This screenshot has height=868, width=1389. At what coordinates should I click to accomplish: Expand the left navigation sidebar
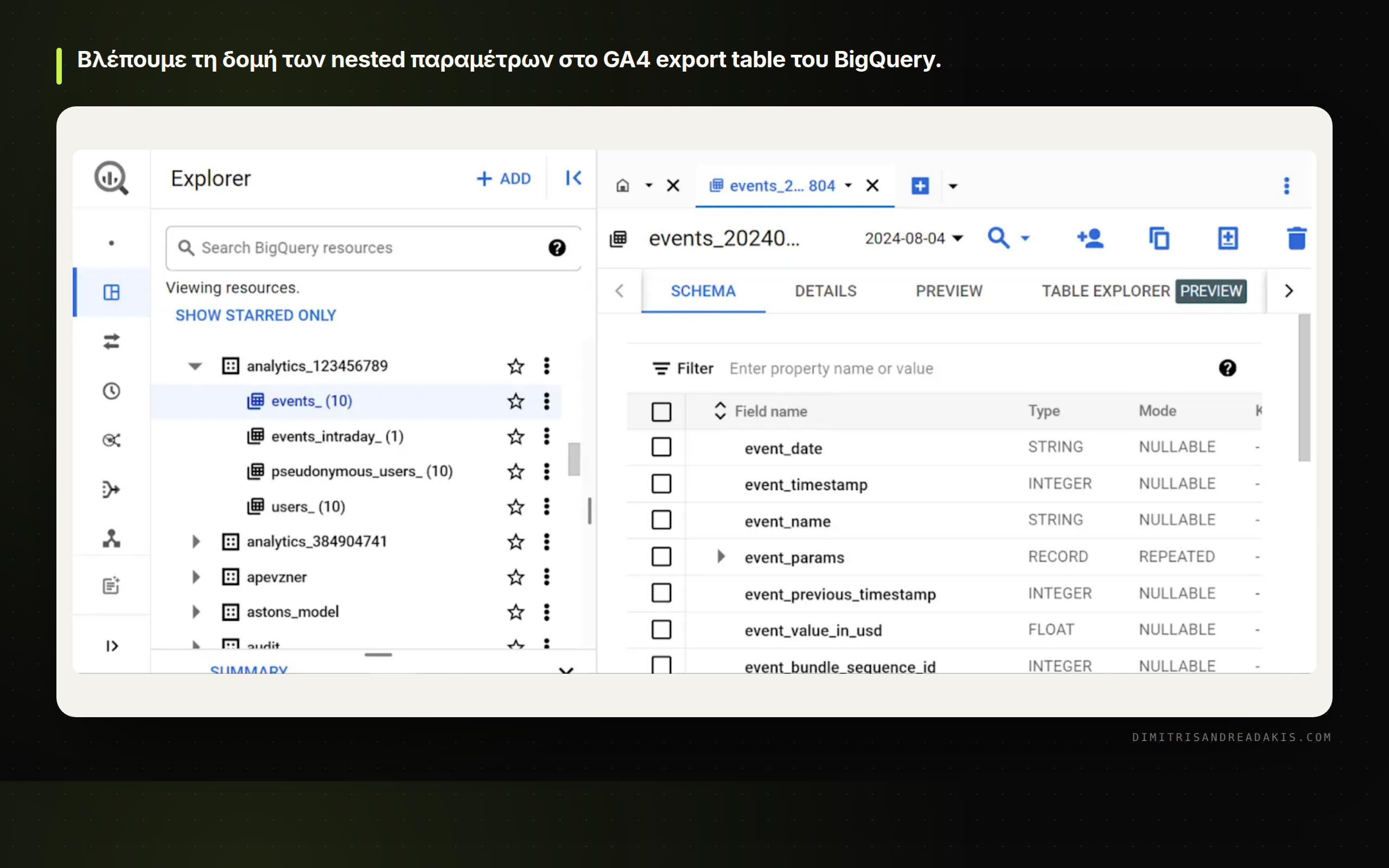click(112, 646)
